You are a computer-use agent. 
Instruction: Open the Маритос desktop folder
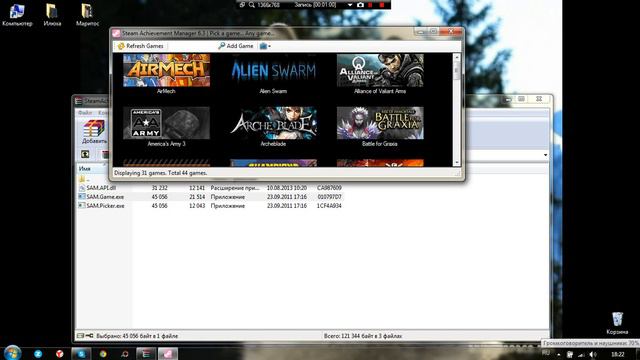click(87, 15)
